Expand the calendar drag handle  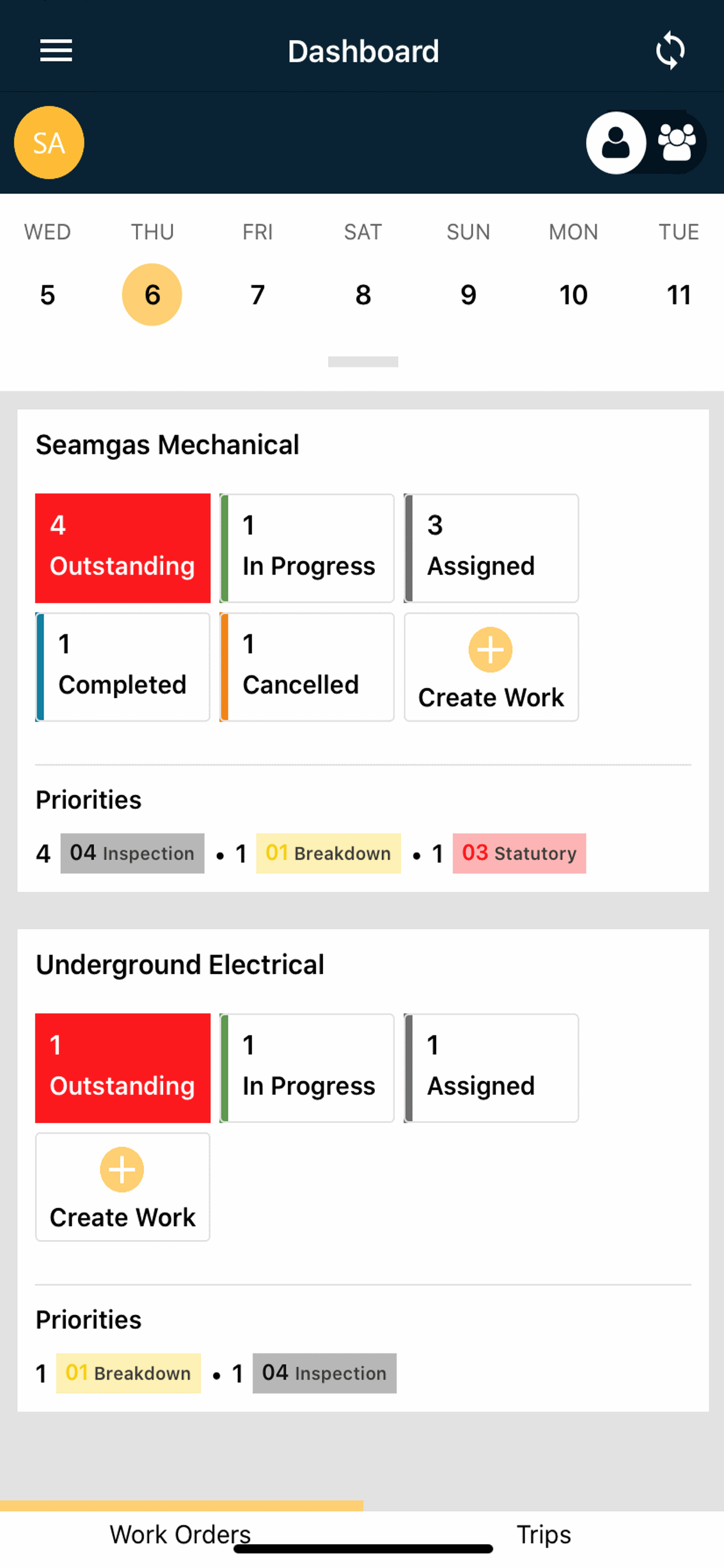tap(363, 362)
